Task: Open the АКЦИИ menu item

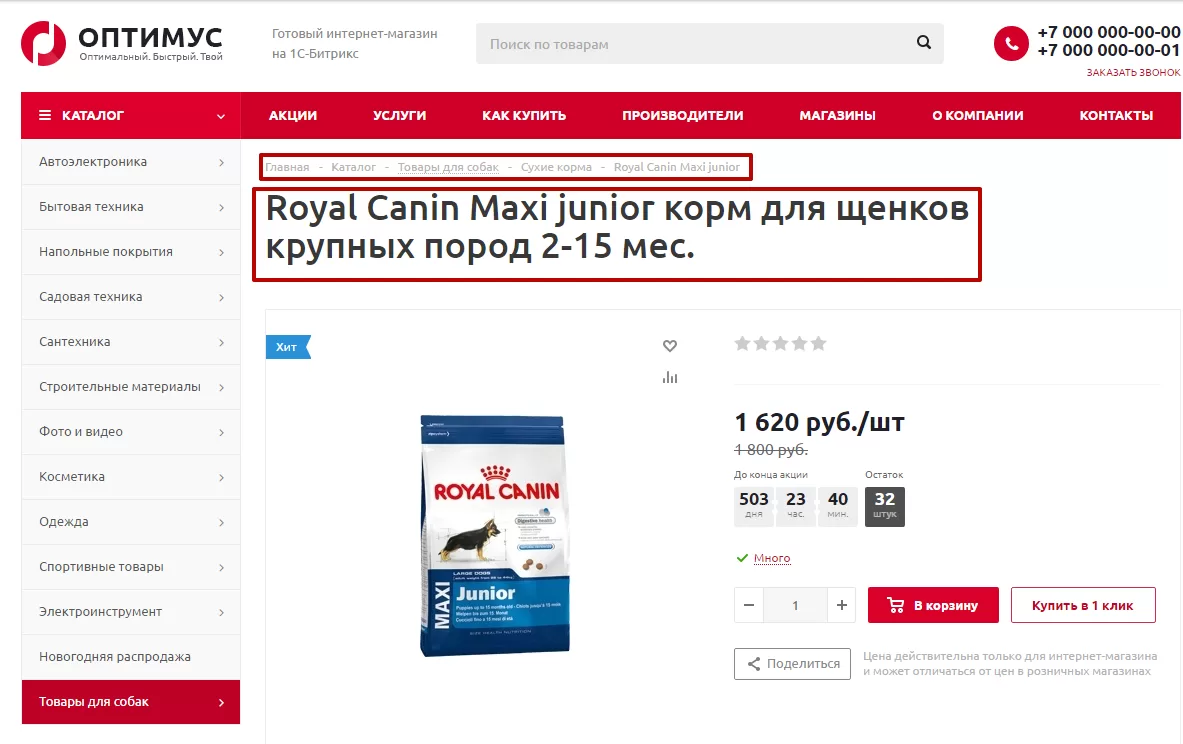Action: (293, 115)
